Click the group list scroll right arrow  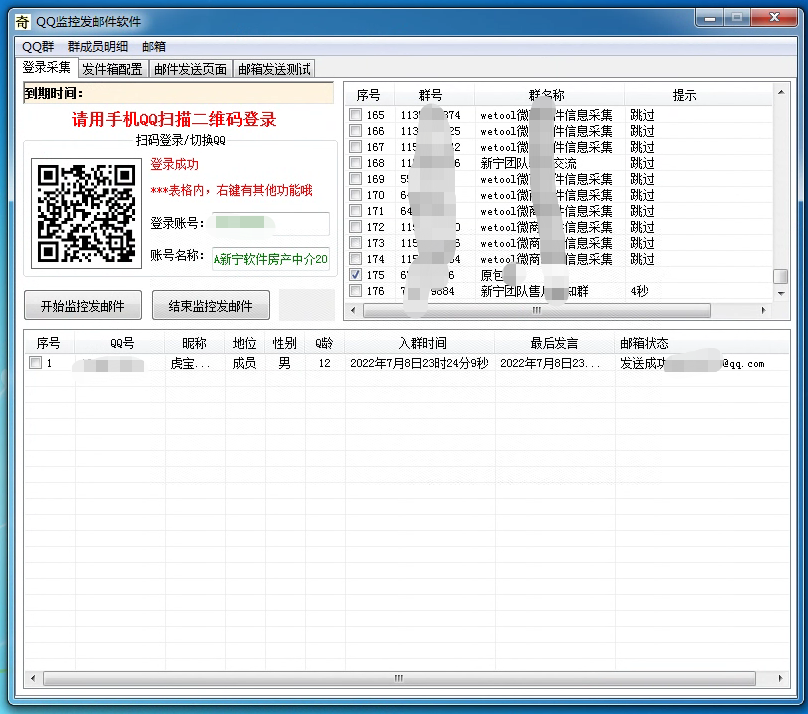pyautogui.click(x=764, y=310)
